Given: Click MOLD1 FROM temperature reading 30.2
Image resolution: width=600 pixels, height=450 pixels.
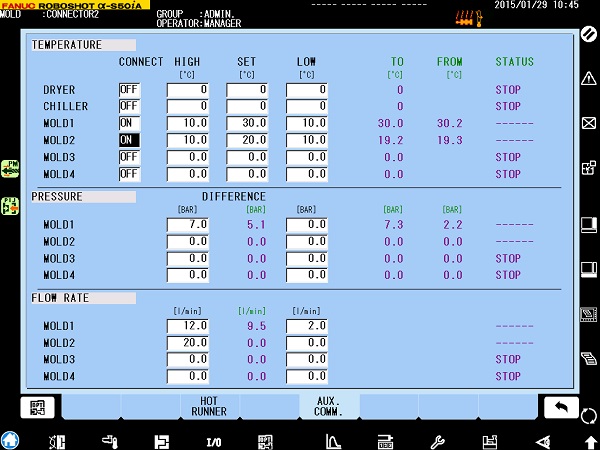Looking at the screenshot, I should [450, 123].
